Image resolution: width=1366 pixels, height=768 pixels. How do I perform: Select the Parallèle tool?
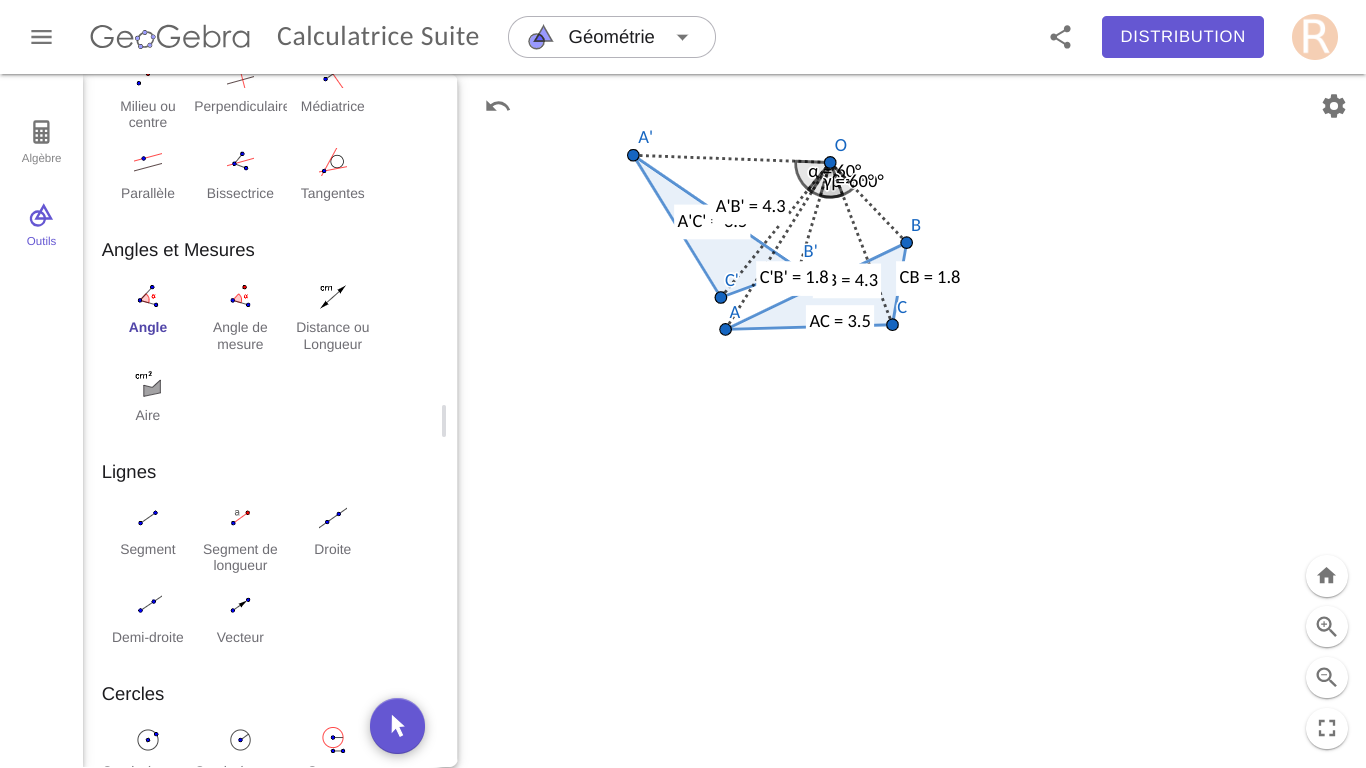pyautogui.click(x=148, y=174)
